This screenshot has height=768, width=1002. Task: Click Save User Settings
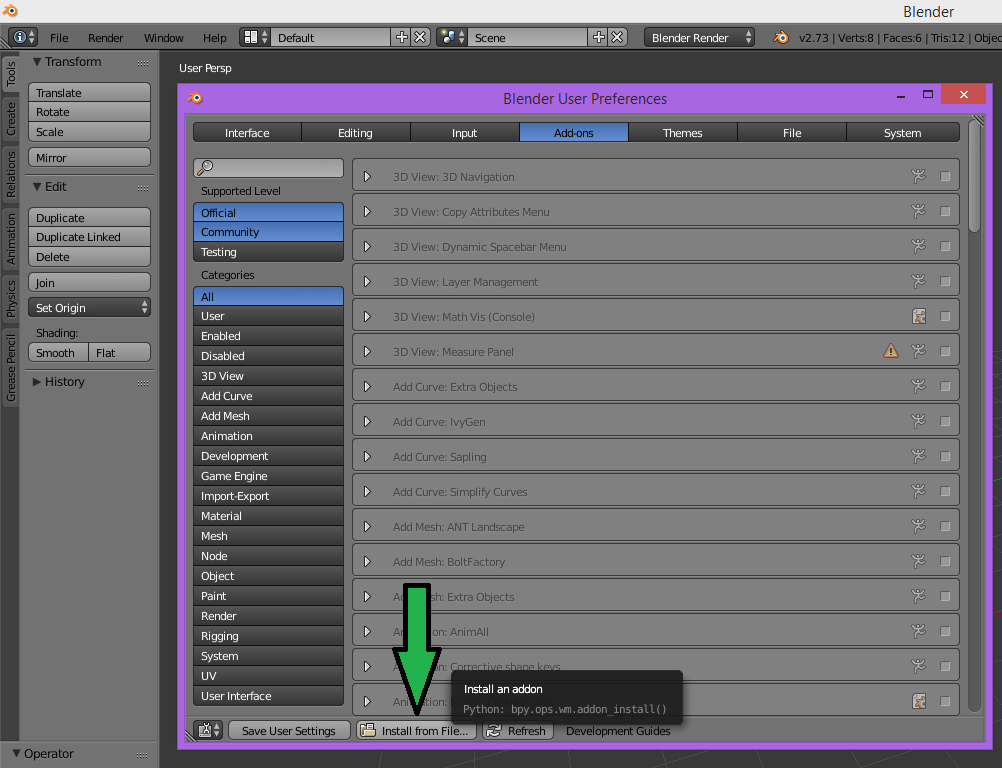coord(289,730)
